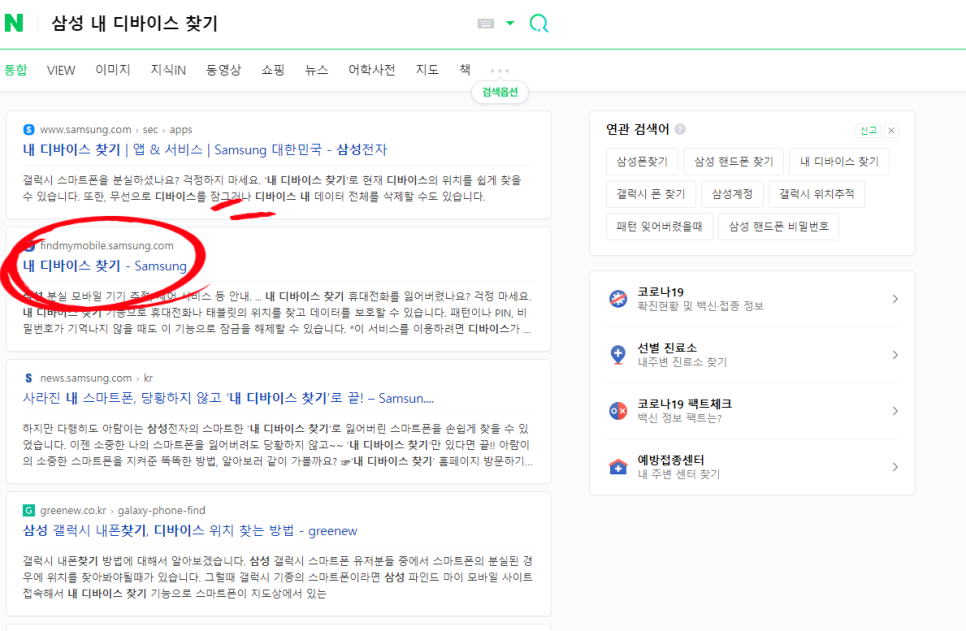The width and height of the screenshot is (966, 631).
Task: Select related search 삼성폰찾기
Action: [642, 161]
